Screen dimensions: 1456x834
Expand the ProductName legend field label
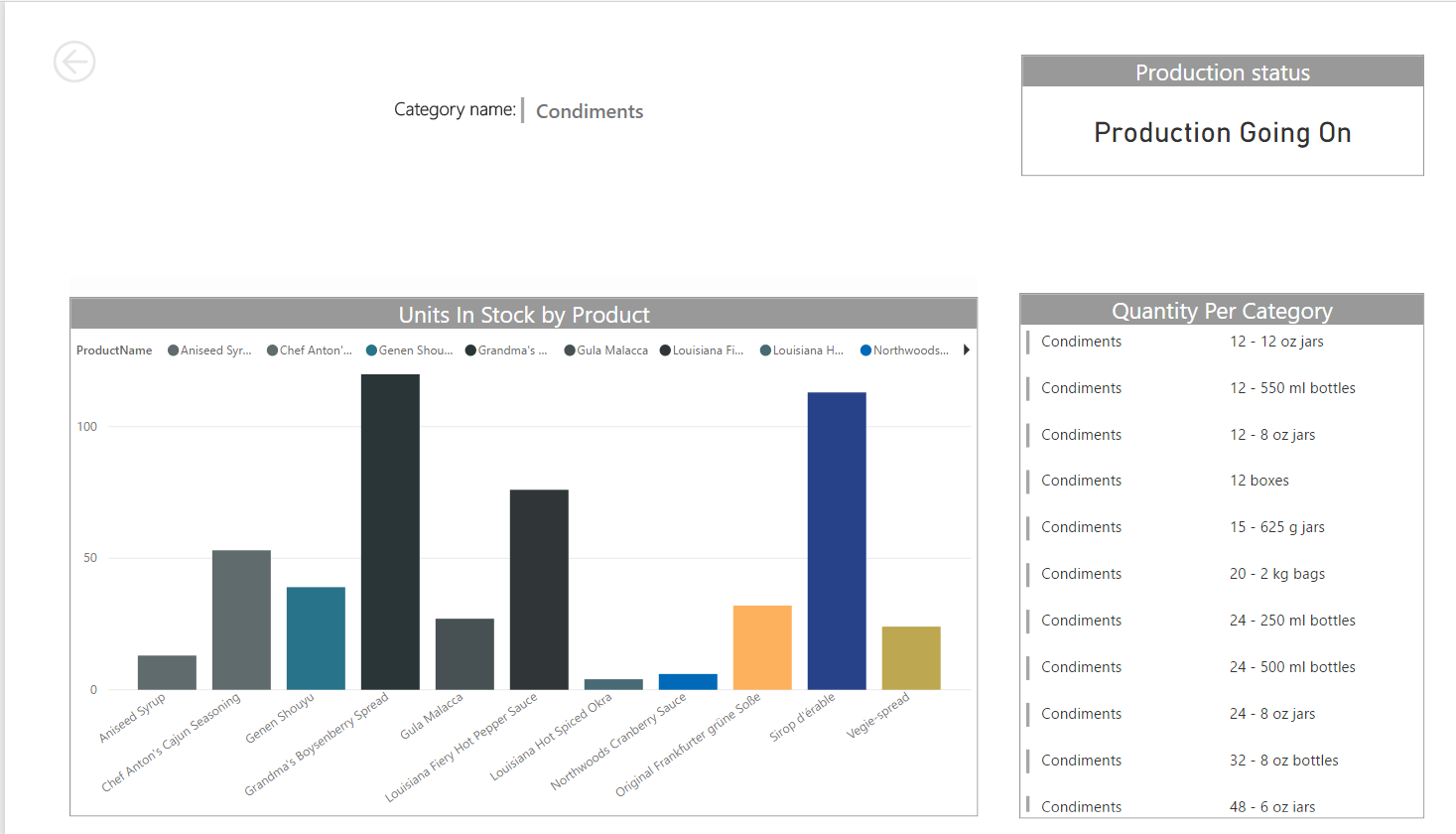coord(113,349)
